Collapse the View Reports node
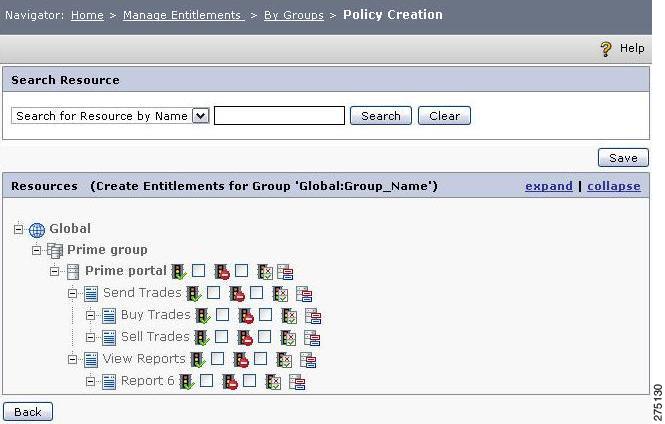The width and height of the screenshot is (665, 424). (73, 359)
